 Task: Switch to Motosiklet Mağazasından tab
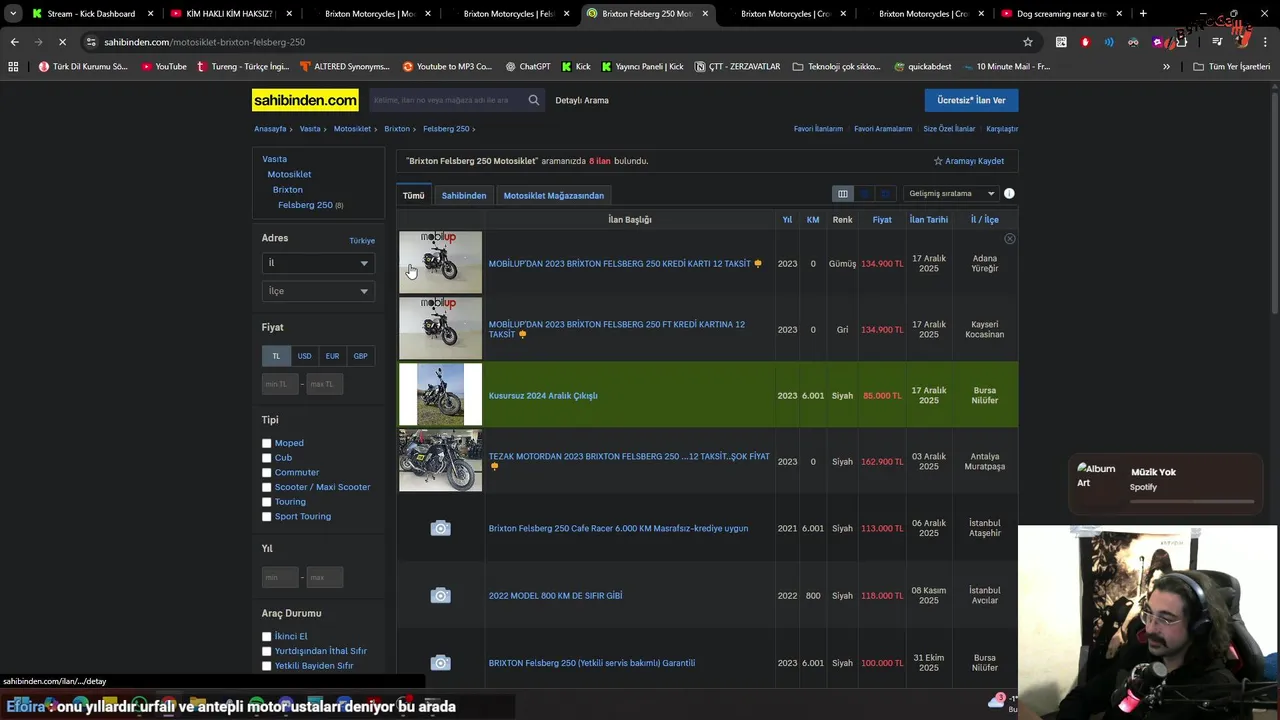pos(554,195)
